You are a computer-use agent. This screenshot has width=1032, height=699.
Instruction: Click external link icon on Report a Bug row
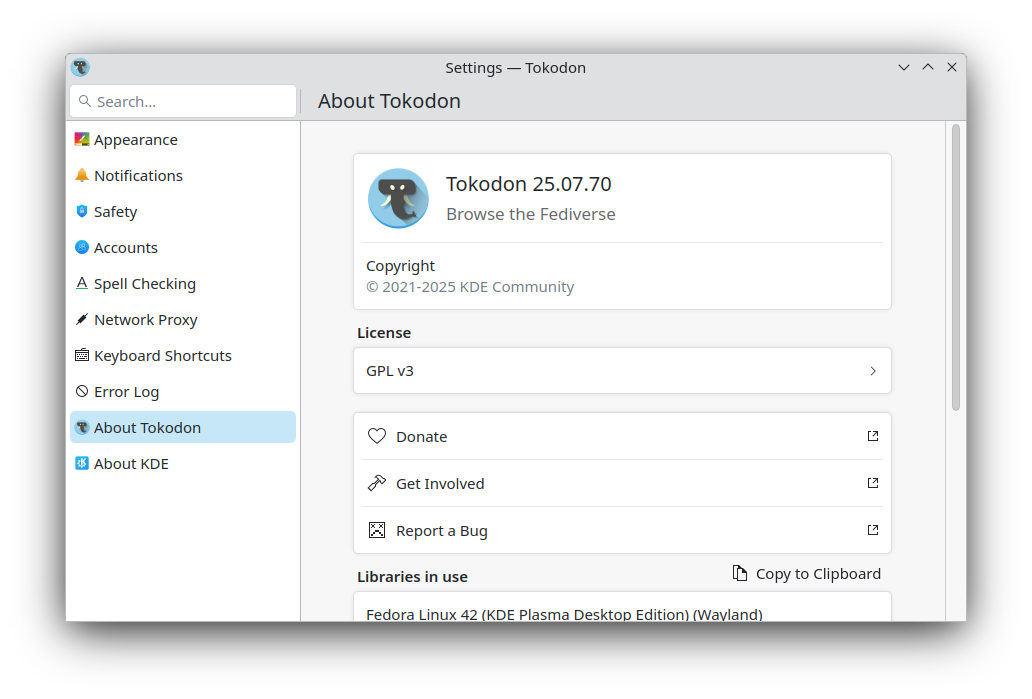pos(873,530)
